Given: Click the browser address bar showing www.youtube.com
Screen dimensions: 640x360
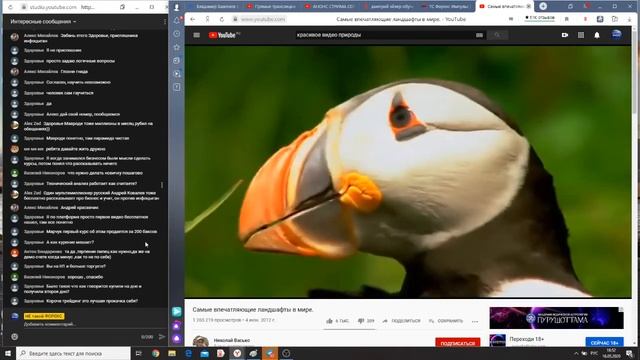Looking at the screenshot, I should tap(260, 19).
